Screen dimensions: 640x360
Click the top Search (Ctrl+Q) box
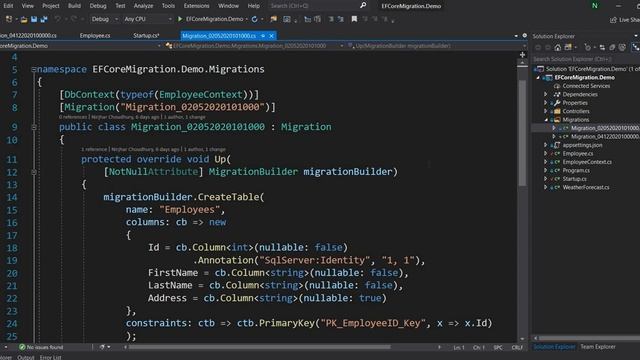click(x=318, y=6)
